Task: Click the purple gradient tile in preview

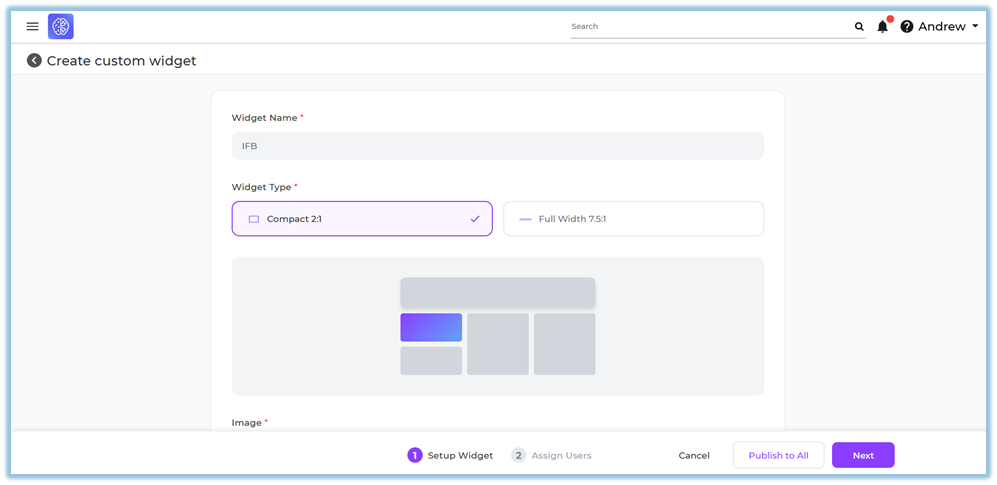Action: click(431, 327)
